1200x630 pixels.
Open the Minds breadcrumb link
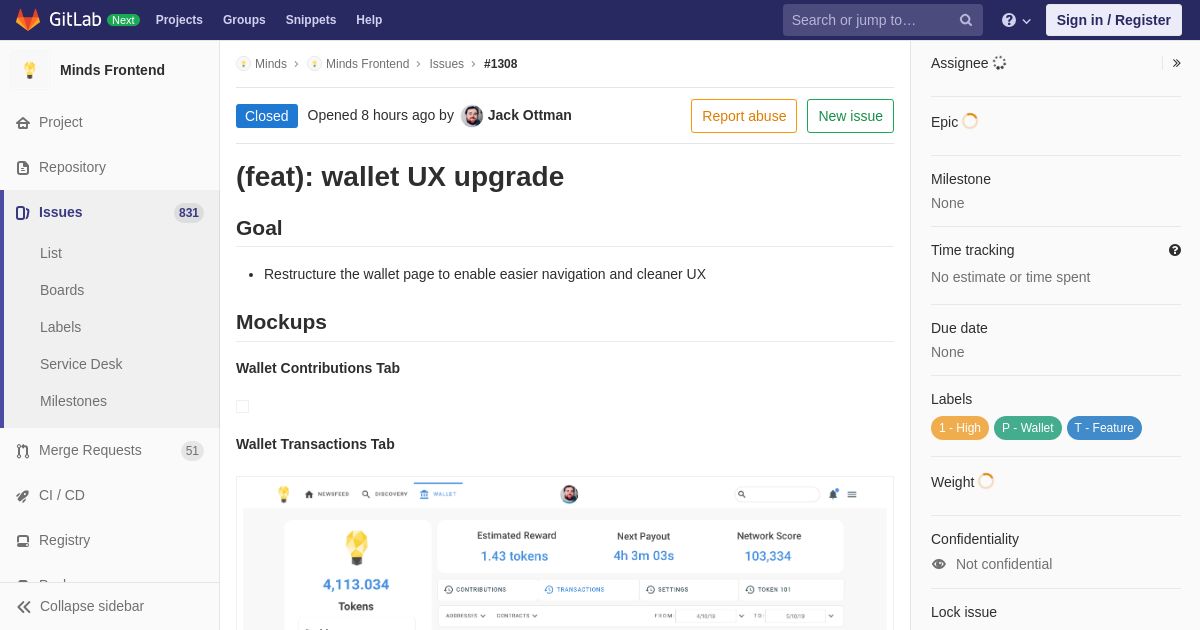tap(271, 64)
